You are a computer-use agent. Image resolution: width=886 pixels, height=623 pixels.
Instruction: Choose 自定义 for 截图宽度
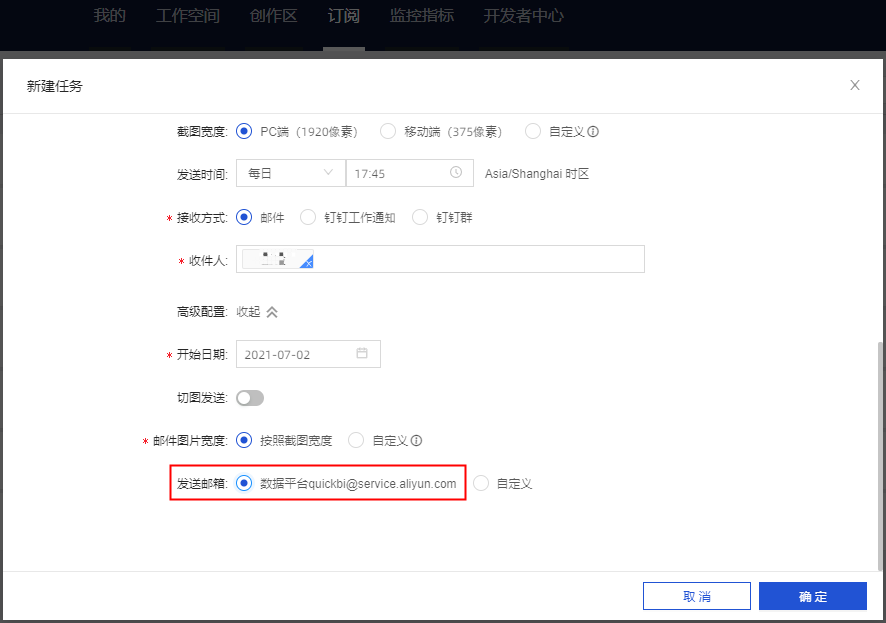(x=533, y=132)
